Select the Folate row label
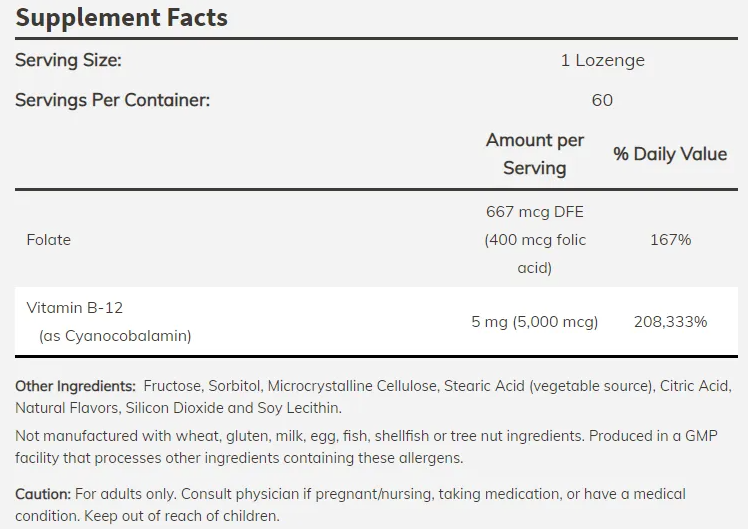The image size is (748, 529). 49,240
